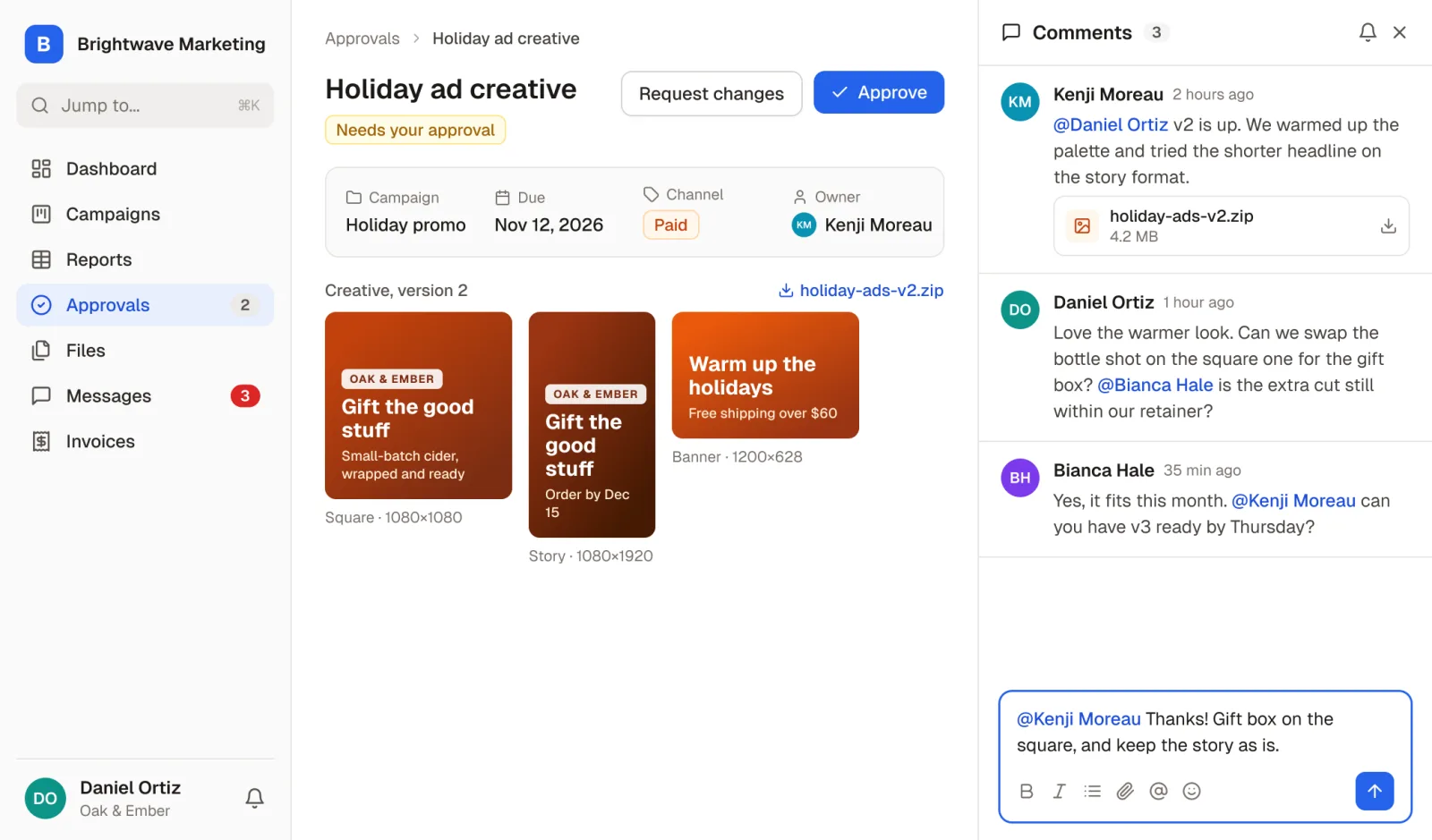Click the Creative, version 2 heading

396,291
